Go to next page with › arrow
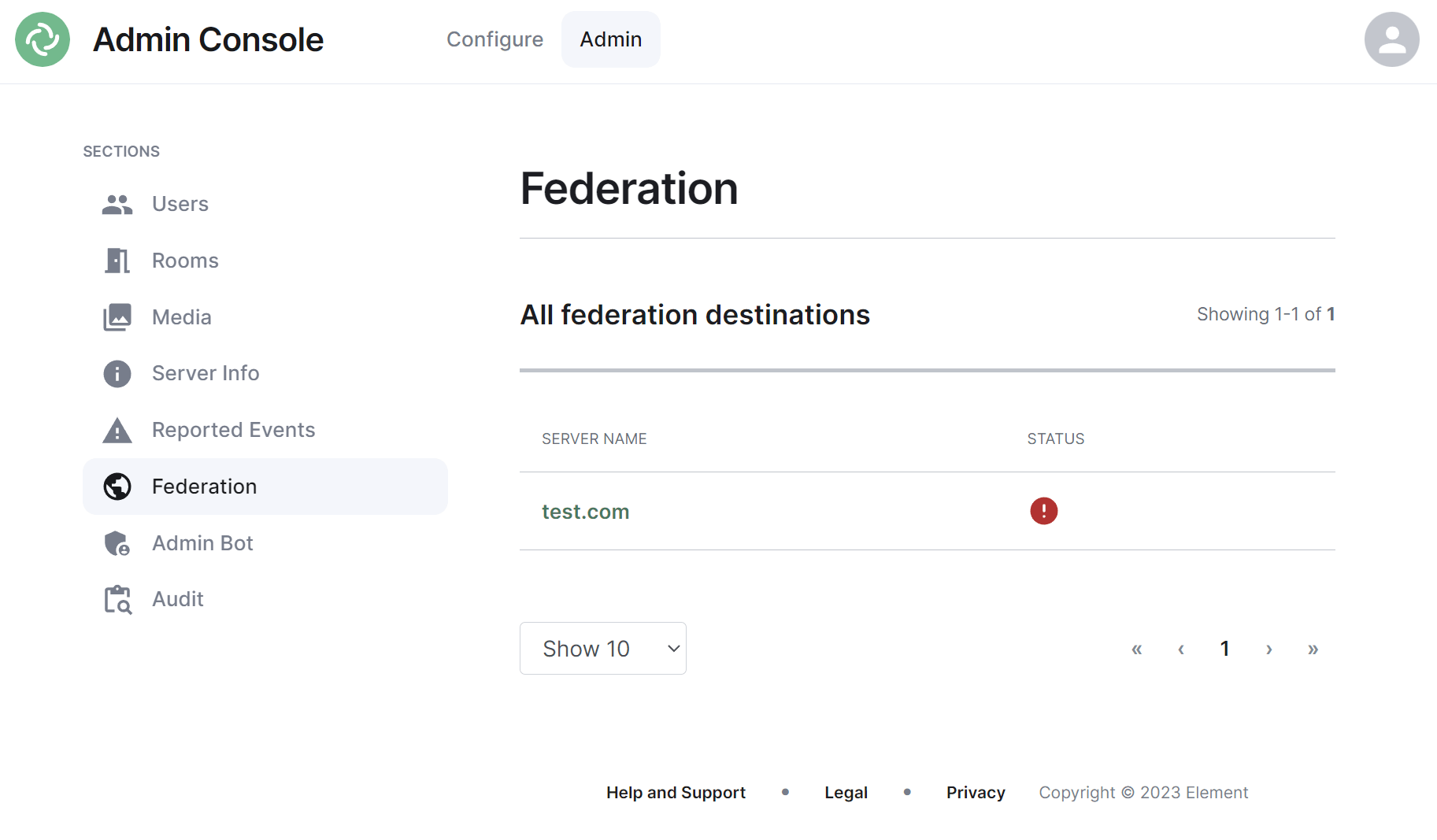 pos(1269,649)
